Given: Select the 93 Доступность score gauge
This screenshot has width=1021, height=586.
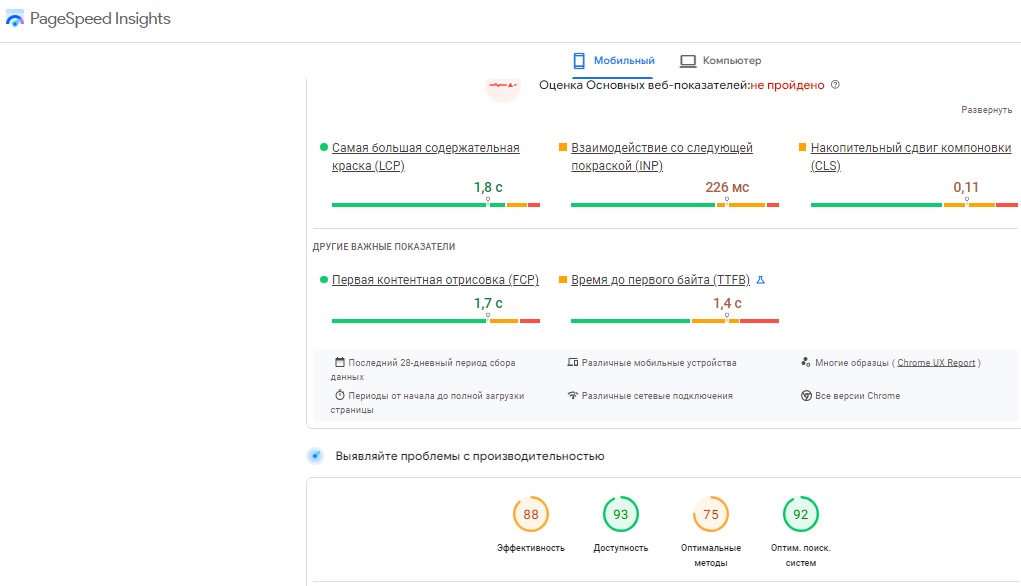Looking at the screenshot, I should click(621, 514).
